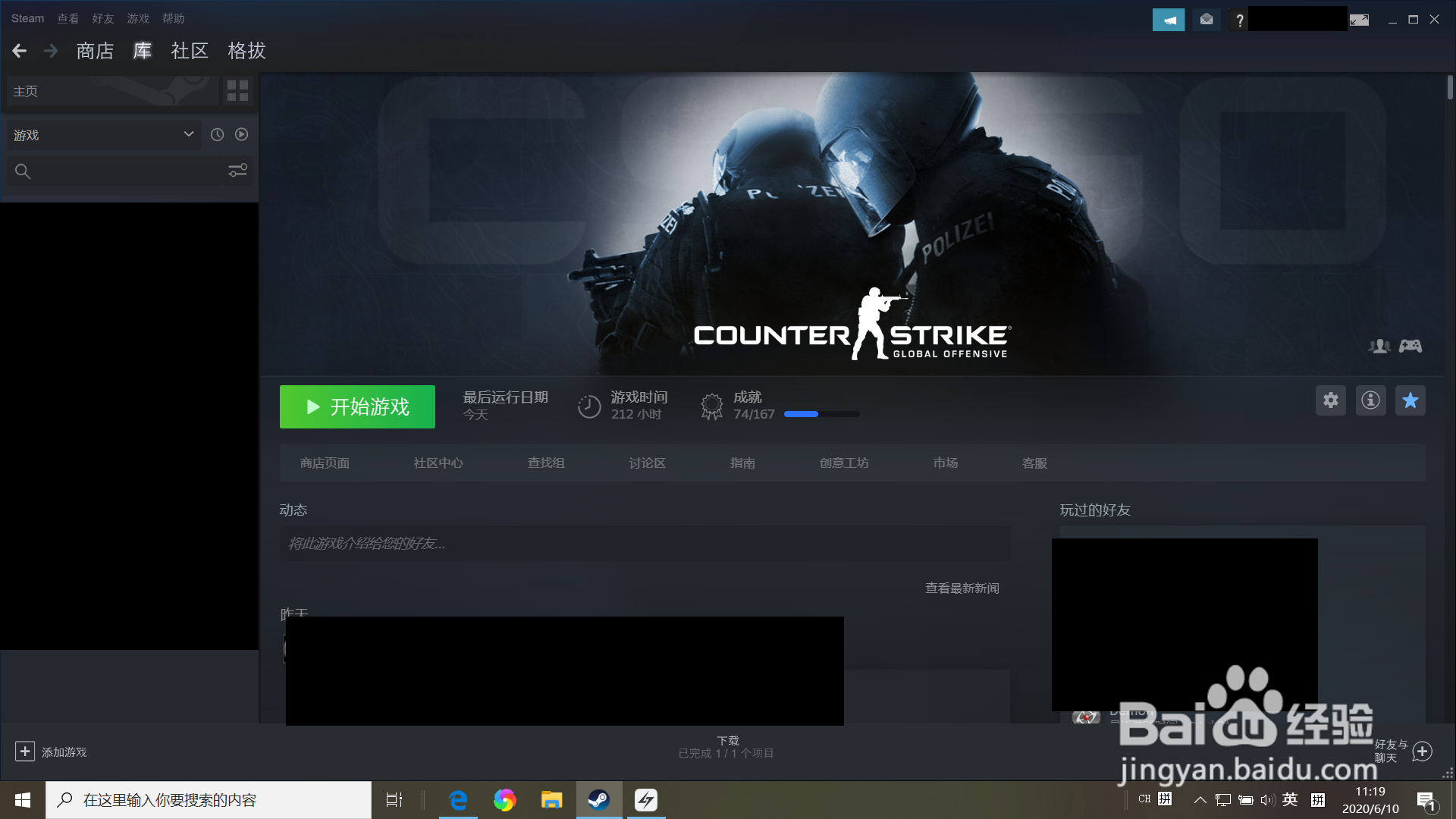Click controller support icon on banner

click(1410, 346)
